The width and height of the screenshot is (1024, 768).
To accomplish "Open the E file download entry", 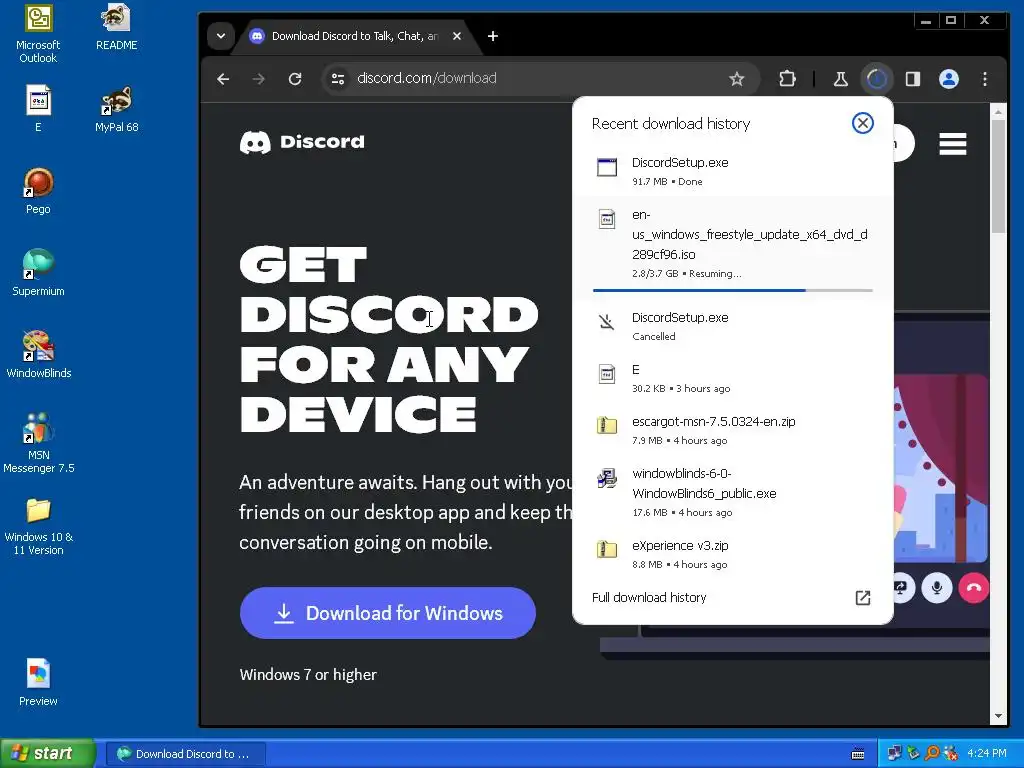I will (732, 378).
